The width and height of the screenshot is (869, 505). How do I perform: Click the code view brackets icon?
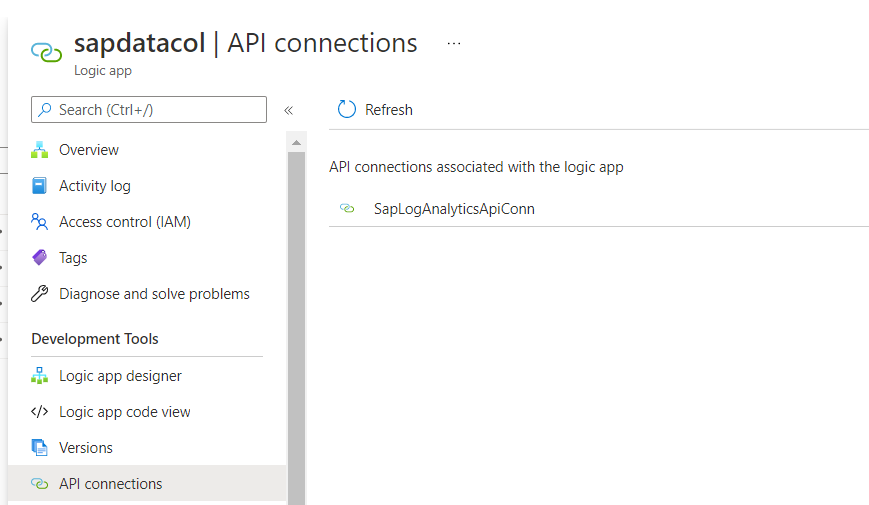click(x=39, y=411)
